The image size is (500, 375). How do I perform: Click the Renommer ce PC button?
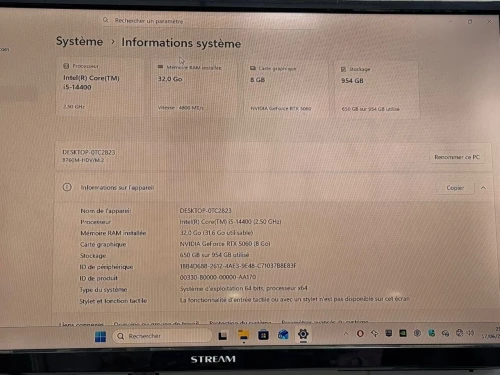point(457,157)
